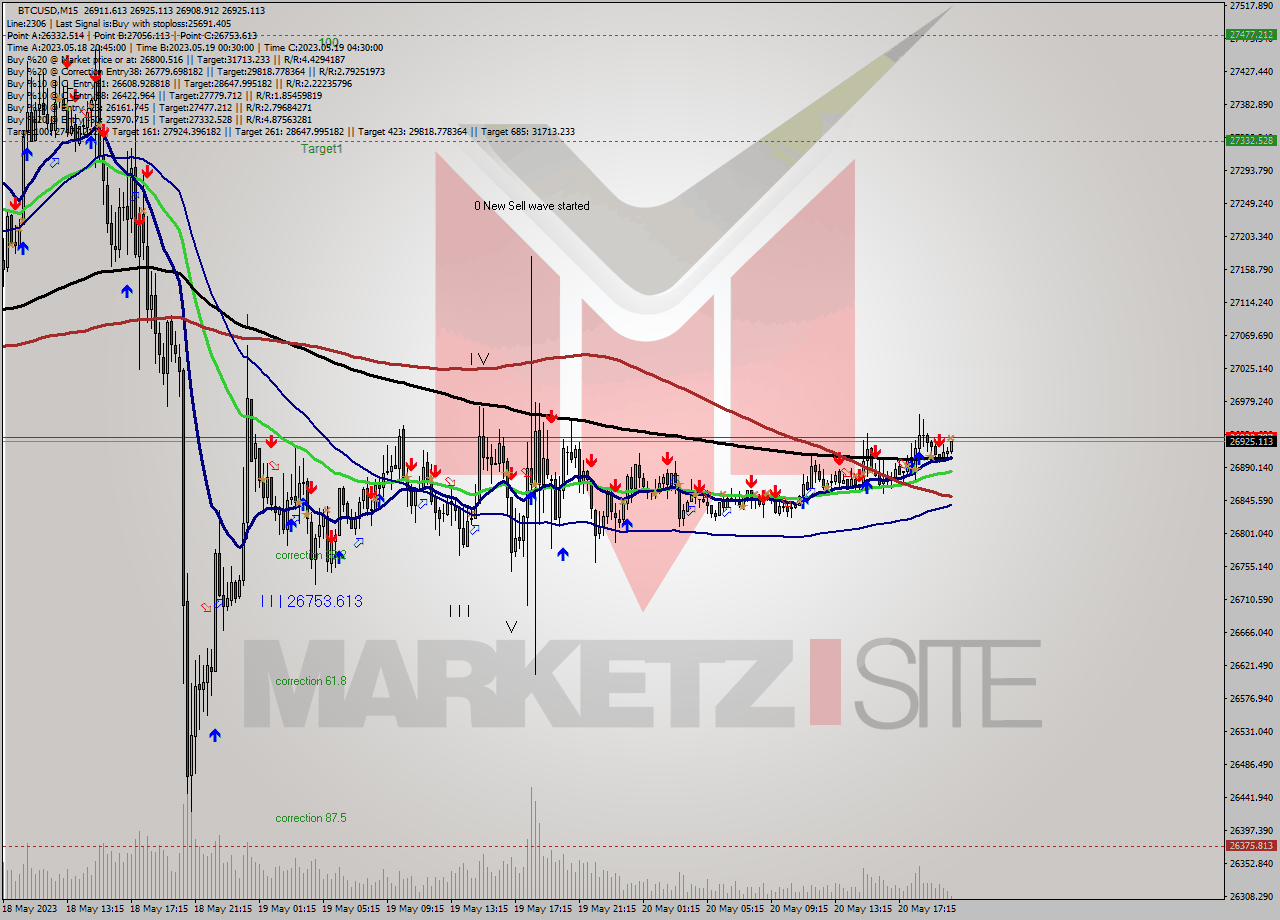The width and height of the screenshot is (1280, 920).
Task: Click the 26308.290 price axis label
Action: click(x=1251, y=897)
